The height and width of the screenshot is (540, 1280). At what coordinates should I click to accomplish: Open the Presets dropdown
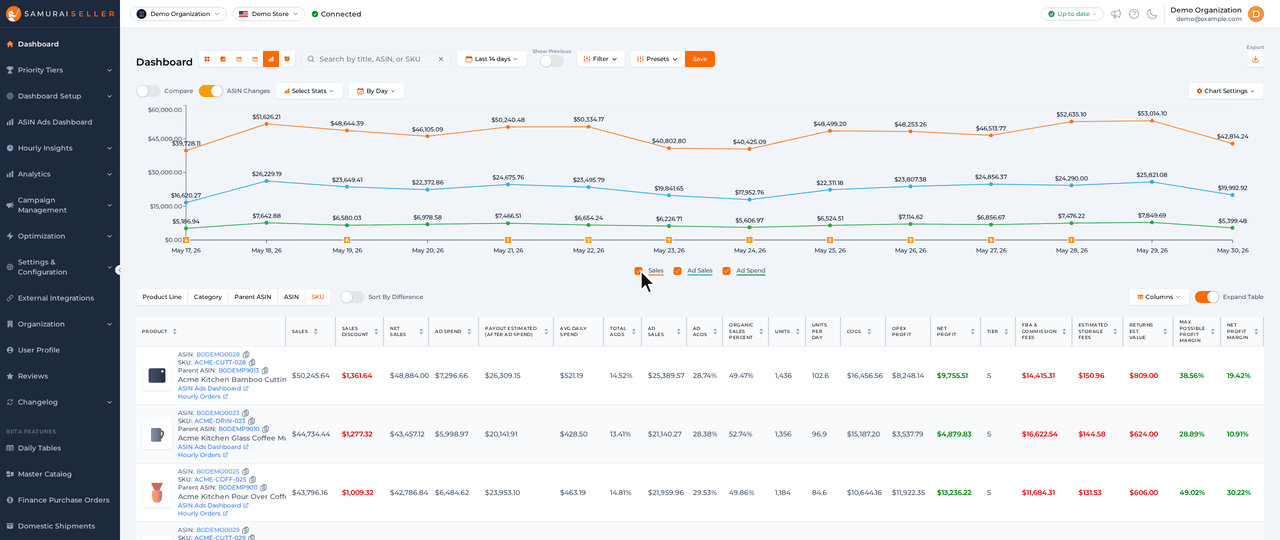[x=657, y=59]
